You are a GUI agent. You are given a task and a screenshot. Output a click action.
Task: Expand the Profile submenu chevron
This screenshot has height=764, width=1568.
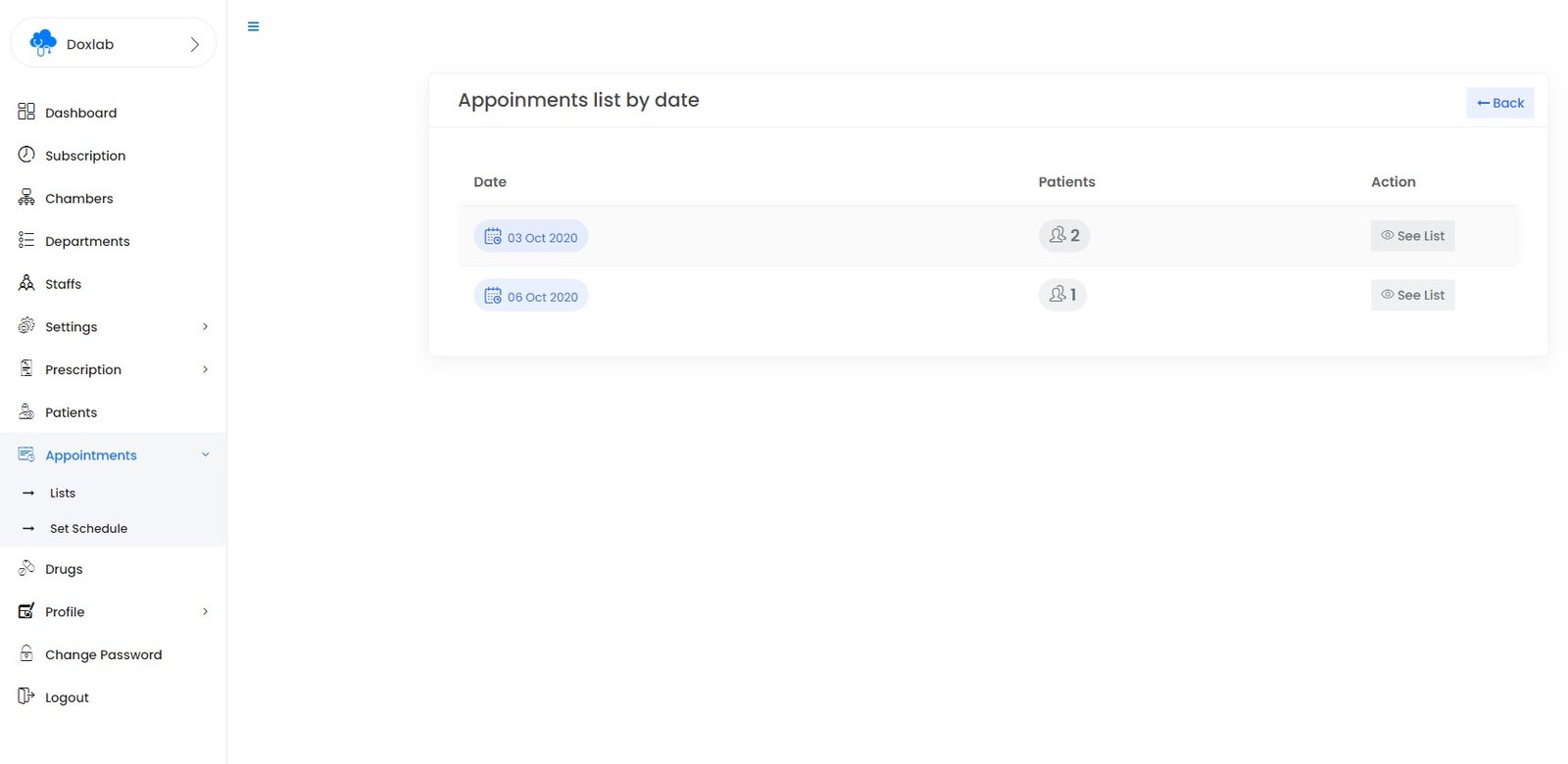tap(205, 611)
